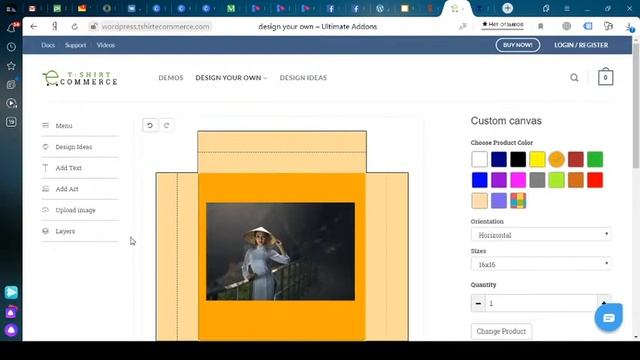Screen dimensions: 640x360
Task: Click the bookmark page icon
Action: coord(540,27)
